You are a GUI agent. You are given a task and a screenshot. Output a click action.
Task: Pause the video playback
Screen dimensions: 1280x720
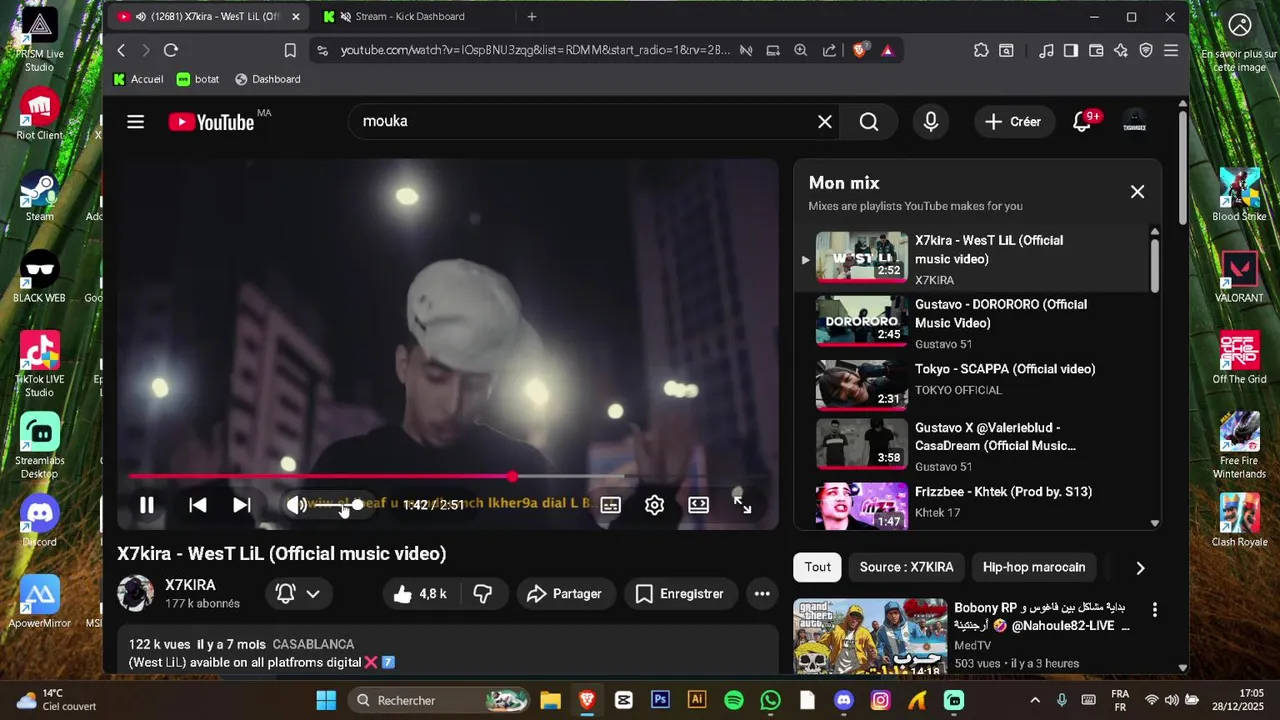(x=146, y=505)
